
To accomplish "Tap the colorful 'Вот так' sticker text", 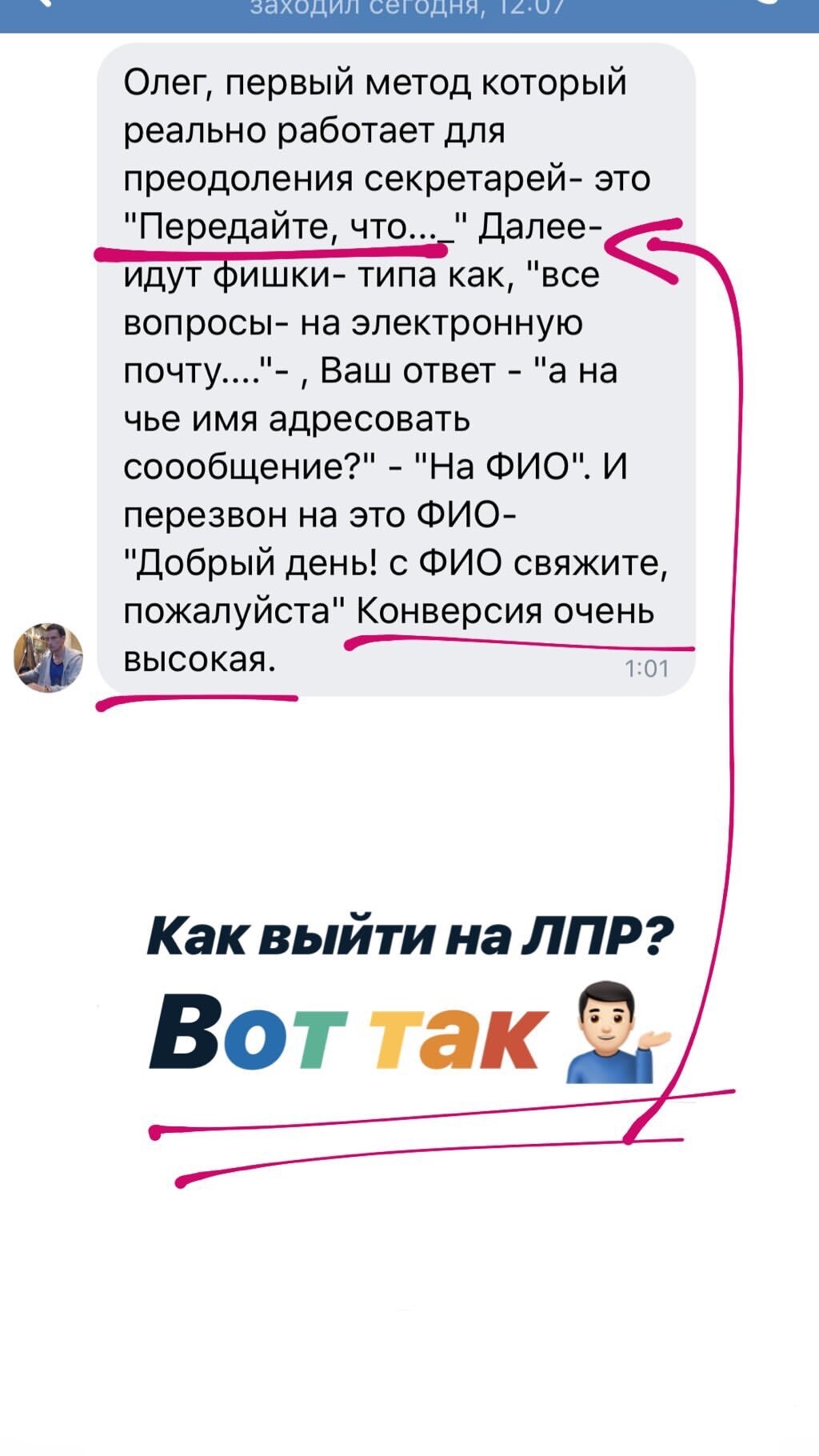I will [x=349, y=1032].
